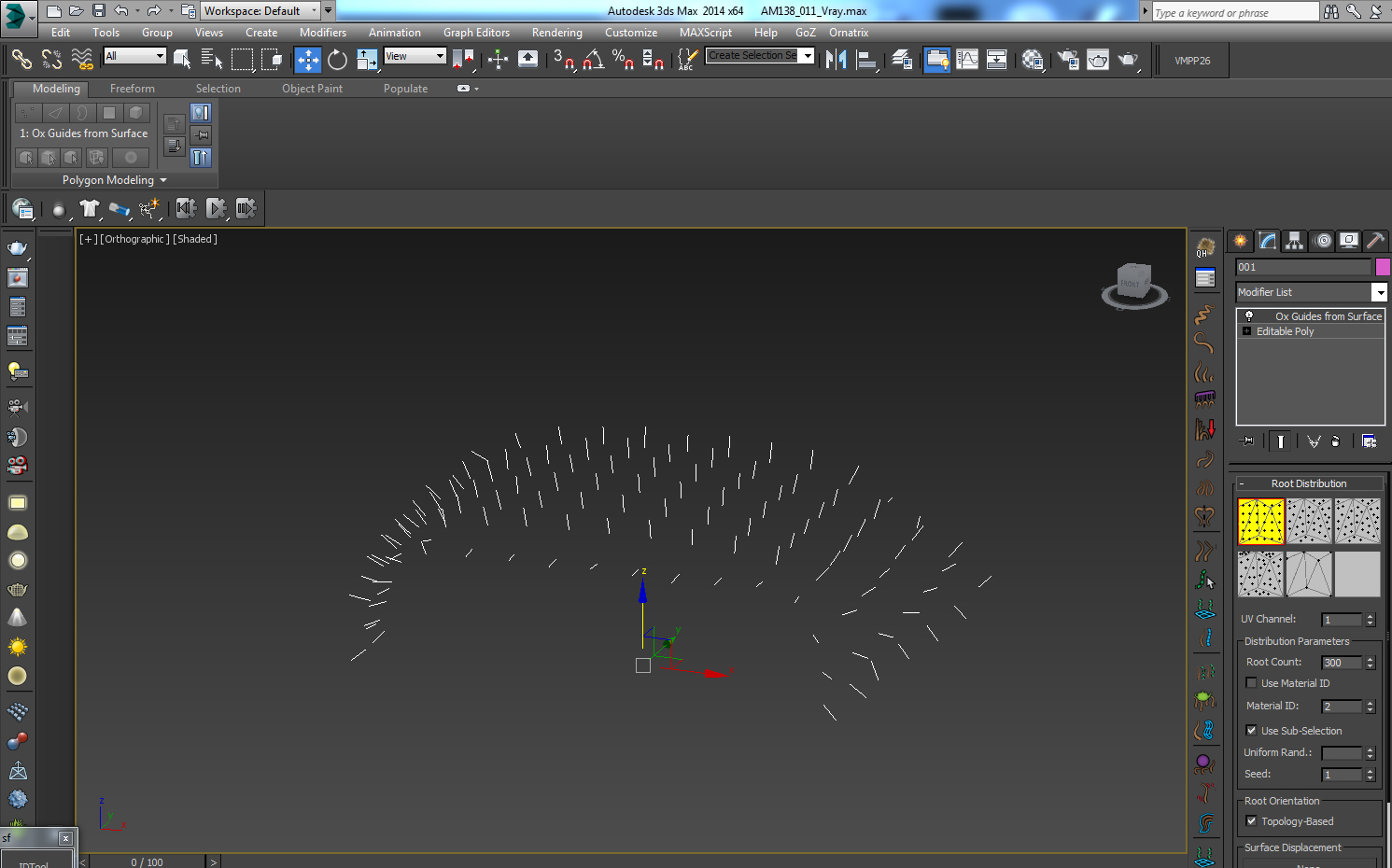Click the magenta object color swatch
Screen dimensions: 1392x868
1383,268
